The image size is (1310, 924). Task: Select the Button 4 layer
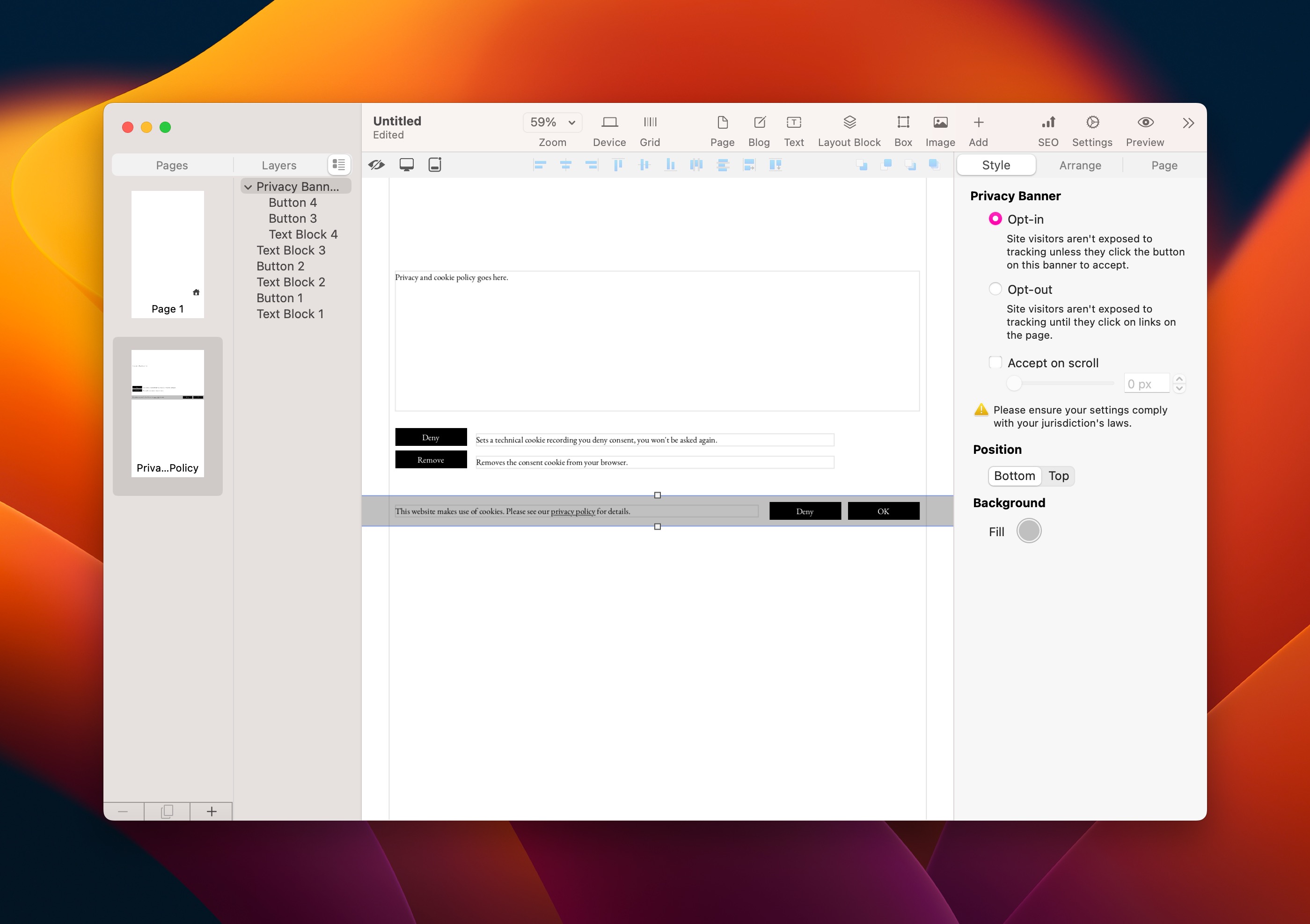(x=293, y=203)
